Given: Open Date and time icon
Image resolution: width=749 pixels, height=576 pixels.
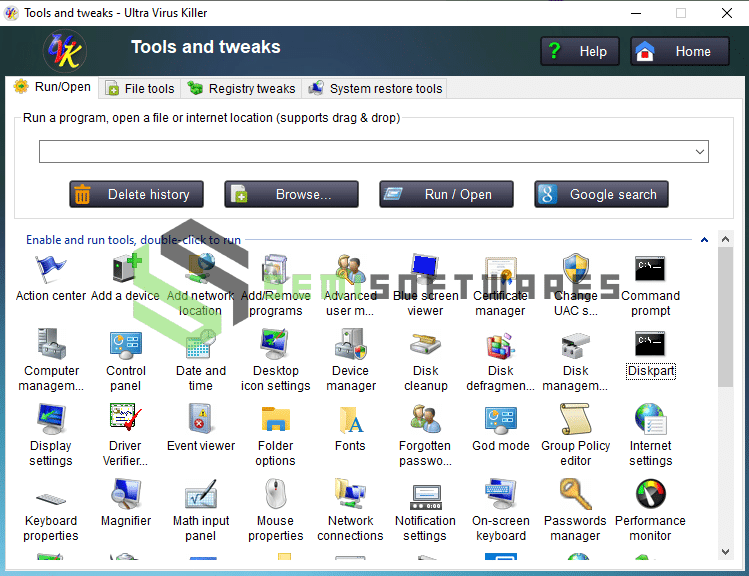Looking at the screenshot, I should tap(201, 344).
